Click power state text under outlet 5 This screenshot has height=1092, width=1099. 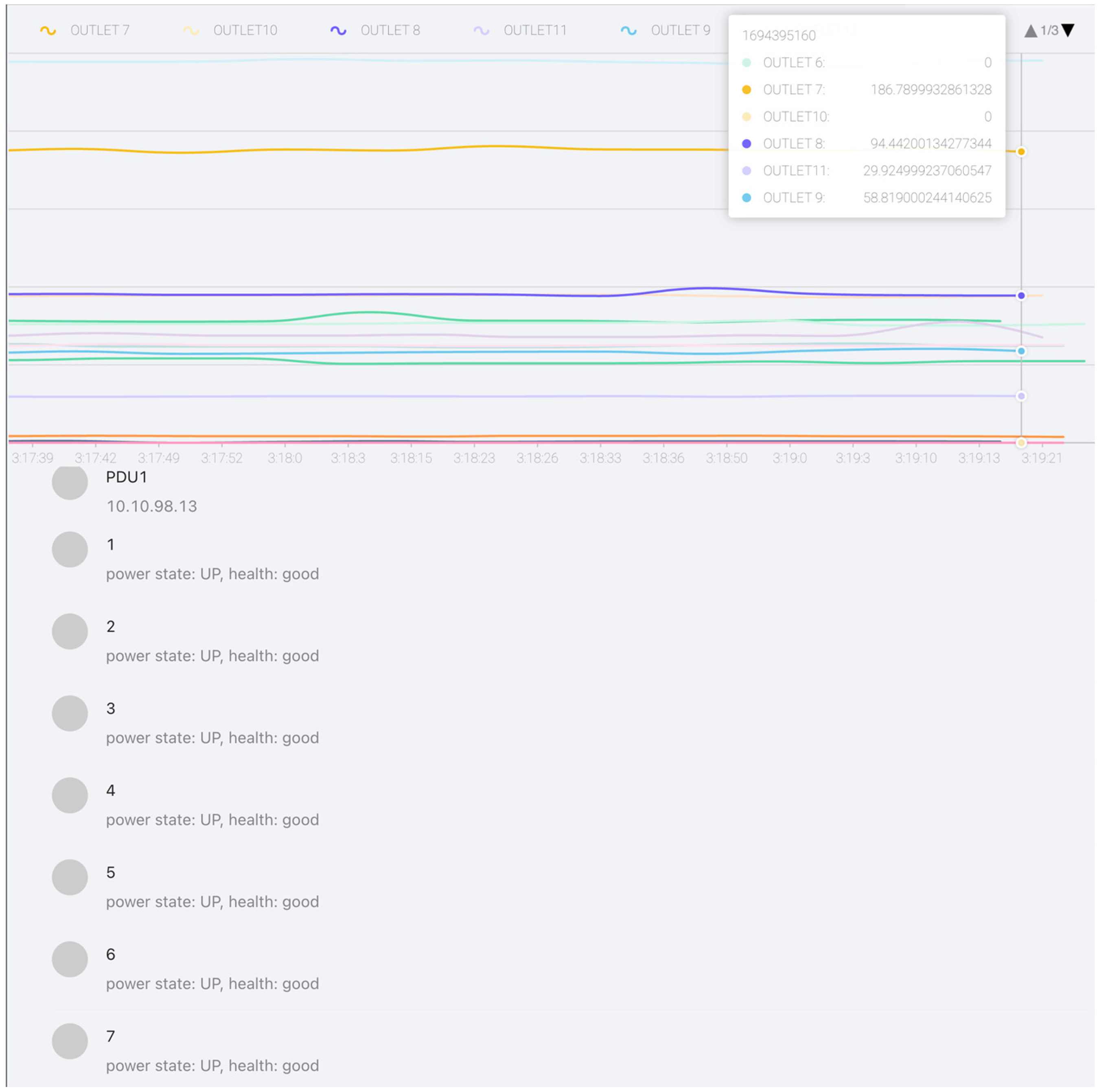[x=212, y=901]
